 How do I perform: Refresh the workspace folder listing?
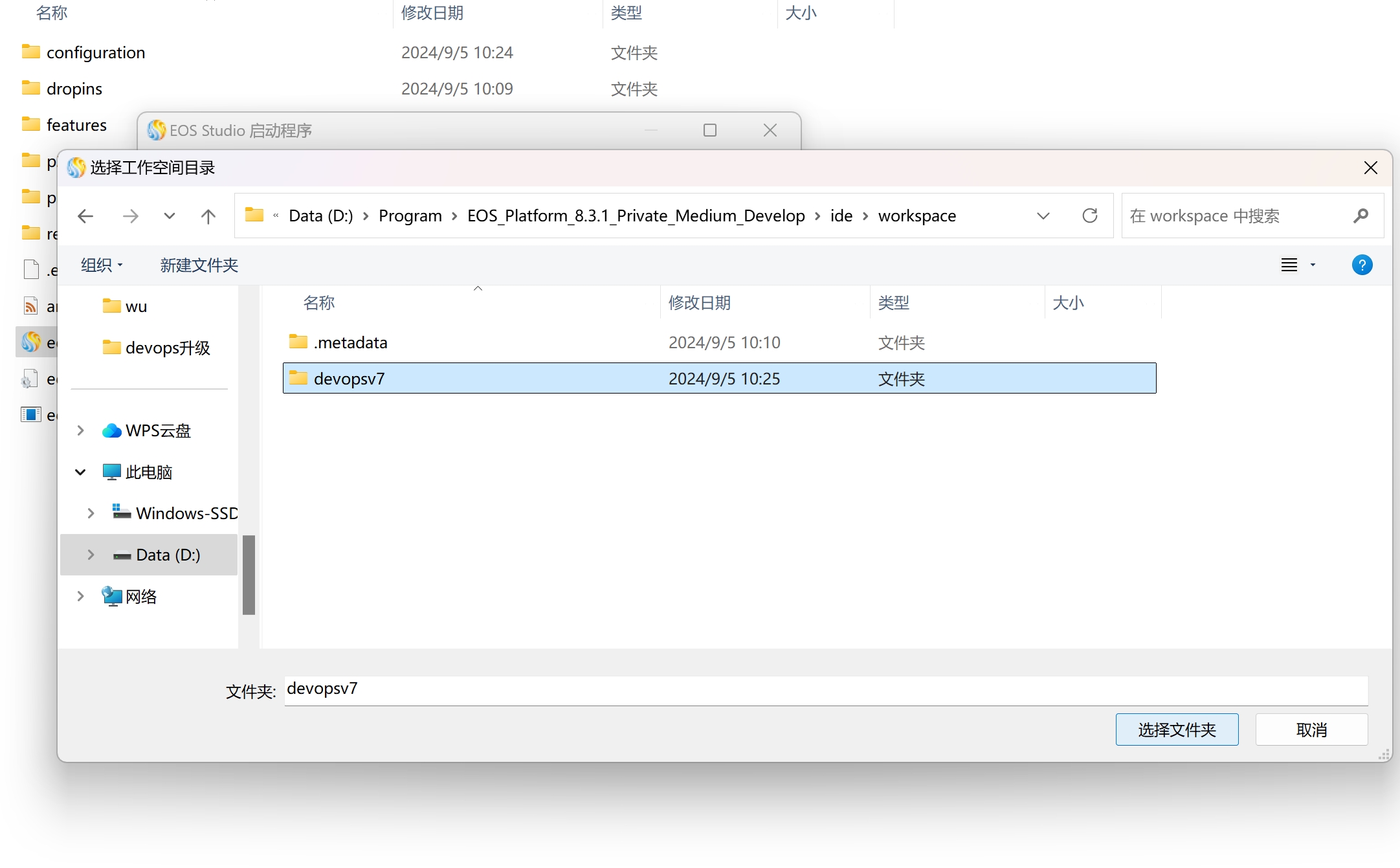tap(1090, 216)
